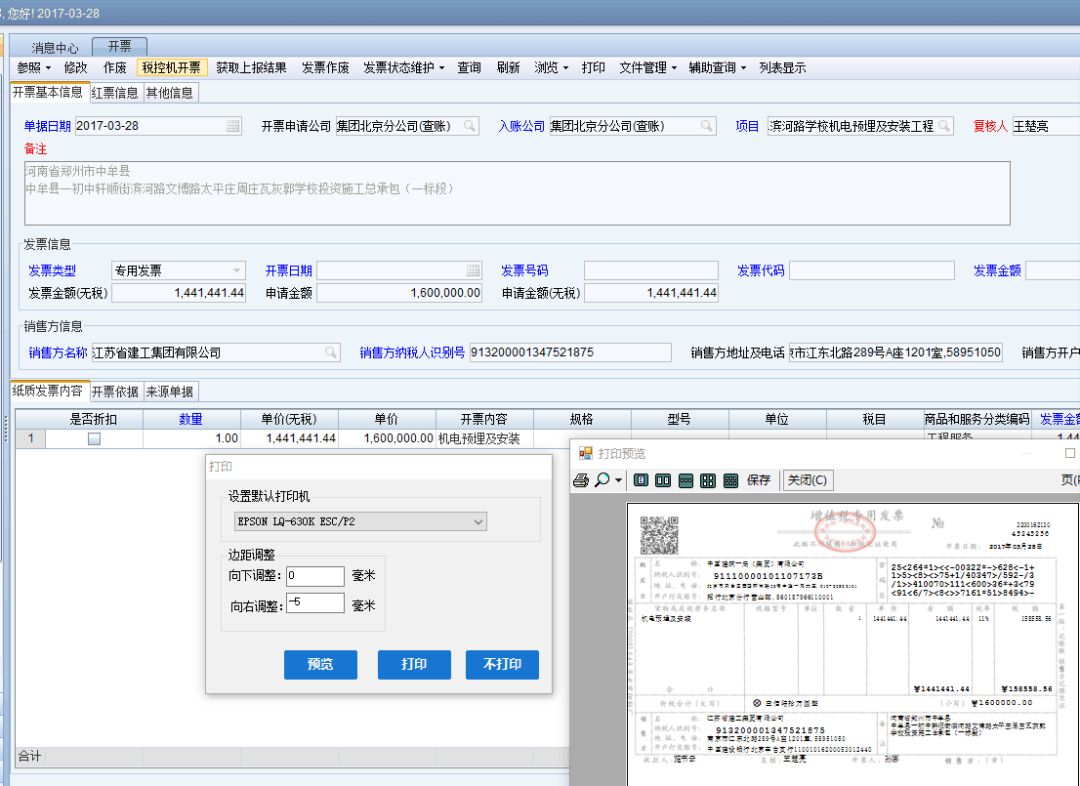
Task: Show four pages layout in preview
Action: point(707,480)
